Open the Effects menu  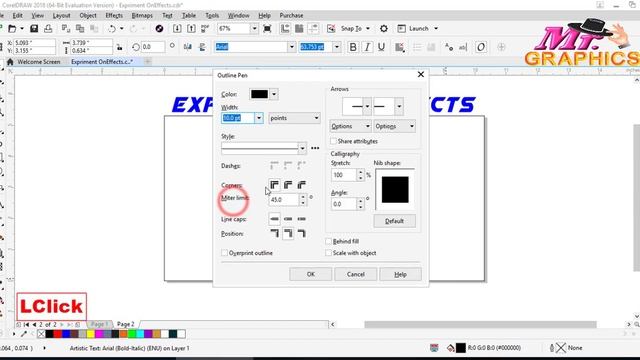114,16
